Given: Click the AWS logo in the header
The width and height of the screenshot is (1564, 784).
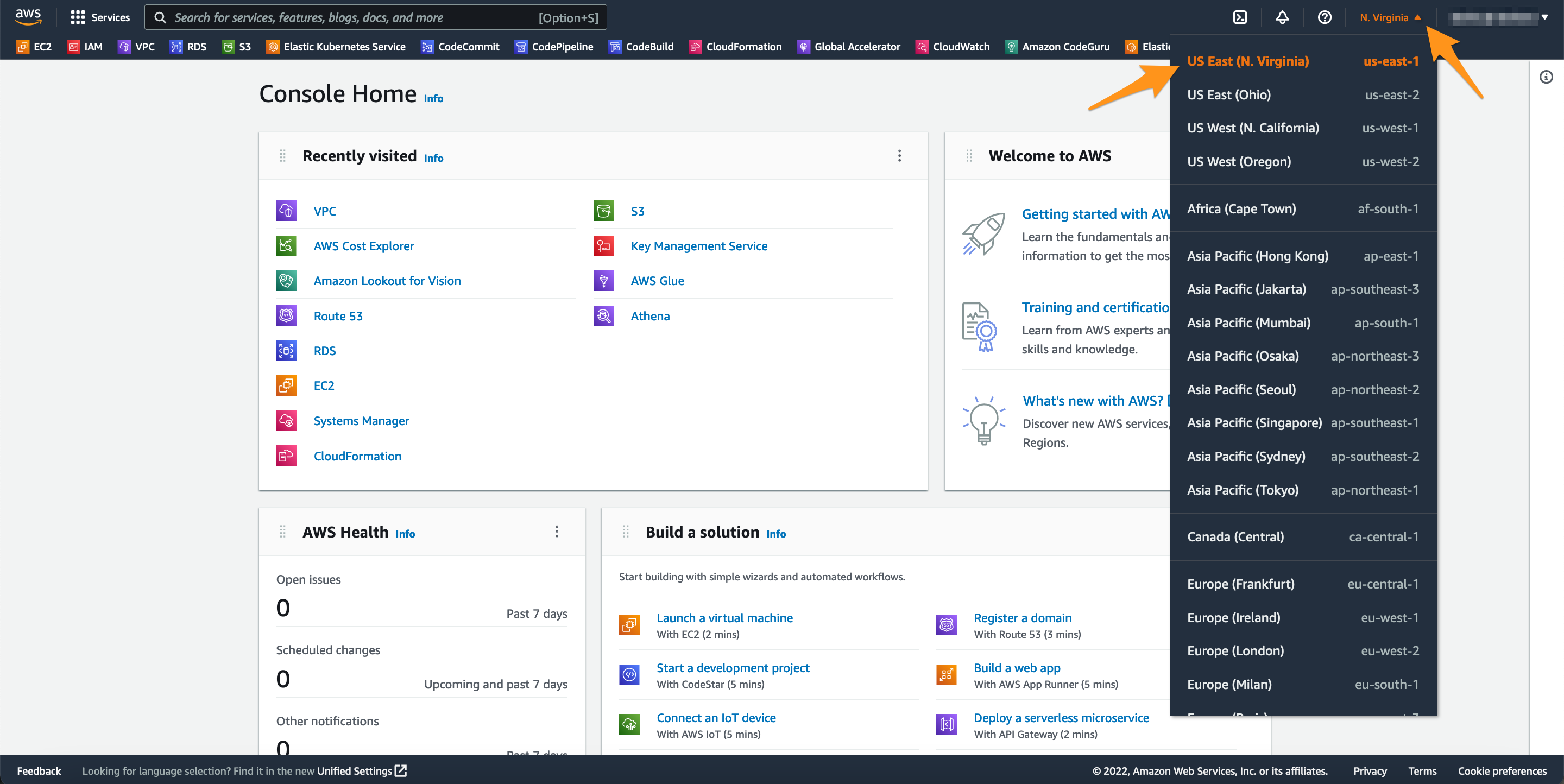Looking at the screenshot, I should coord(28,17).
